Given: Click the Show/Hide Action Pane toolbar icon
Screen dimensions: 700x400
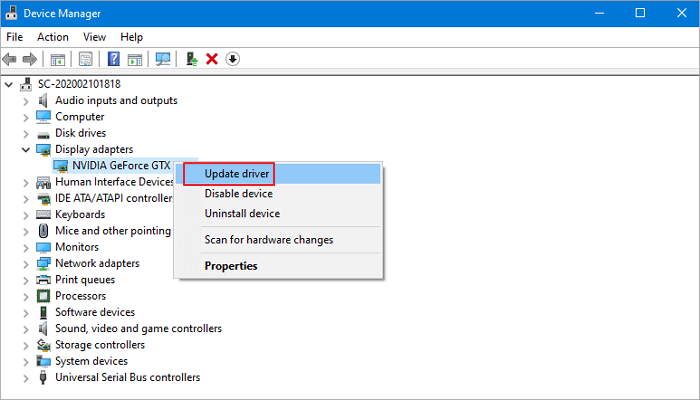Looking at the screenshot, I should click(x=135, y=59).
